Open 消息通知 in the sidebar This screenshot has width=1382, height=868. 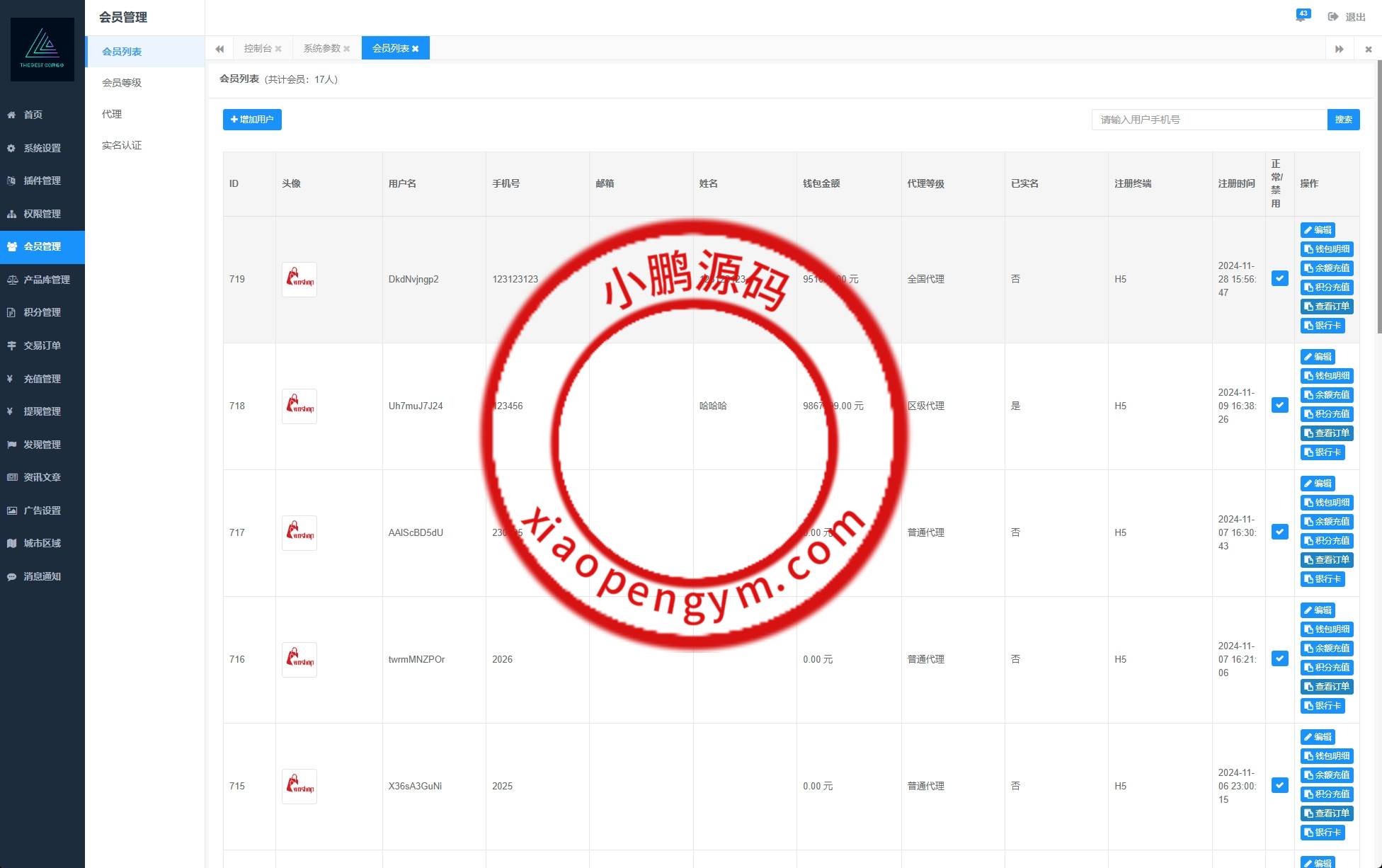point(42,576)
